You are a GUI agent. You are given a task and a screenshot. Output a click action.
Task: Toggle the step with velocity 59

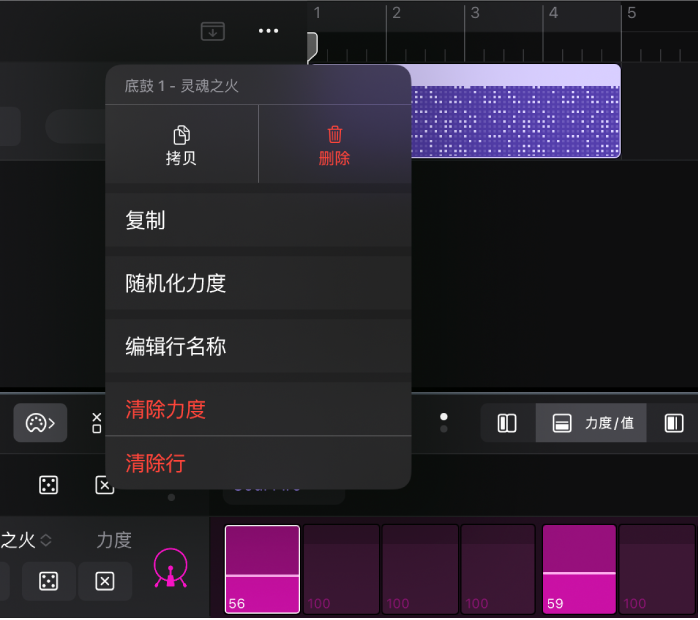point(580,570)
